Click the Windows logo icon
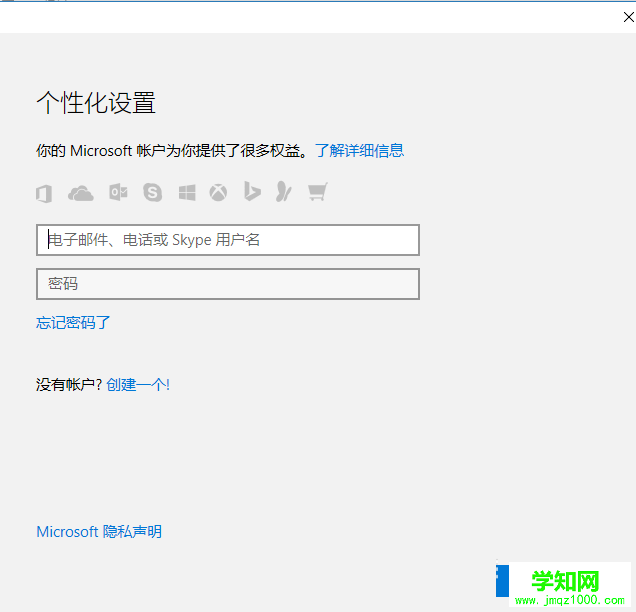 tap(187, 192)
